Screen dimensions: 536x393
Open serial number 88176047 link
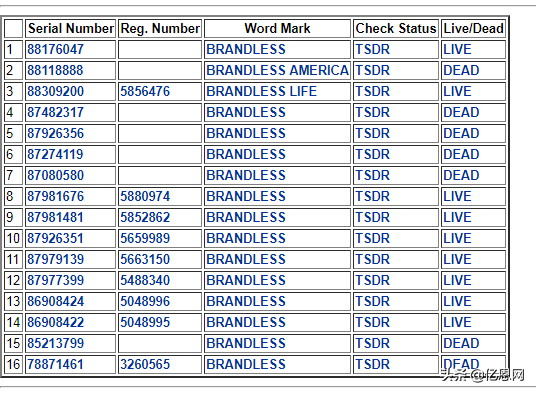(x=55, y=50)
